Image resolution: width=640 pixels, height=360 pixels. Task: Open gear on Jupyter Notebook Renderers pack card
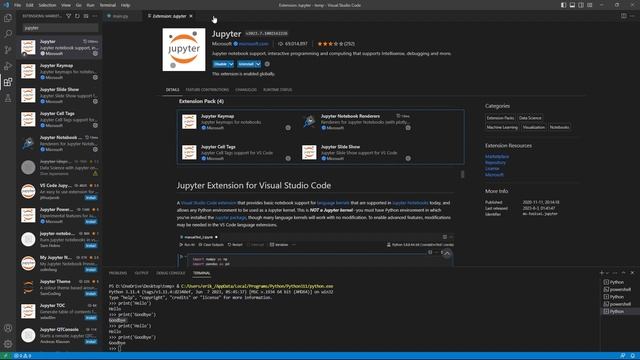[408, 128]
